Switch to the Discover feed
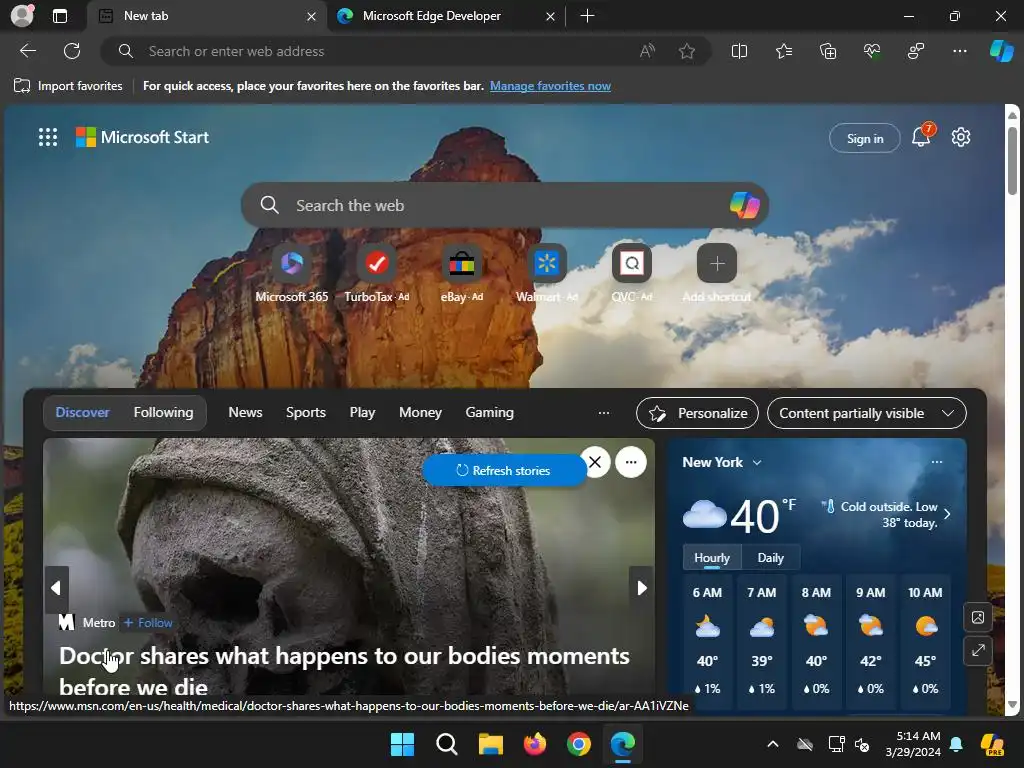Viewport: 1024px width, 768px height. (82, 413)
